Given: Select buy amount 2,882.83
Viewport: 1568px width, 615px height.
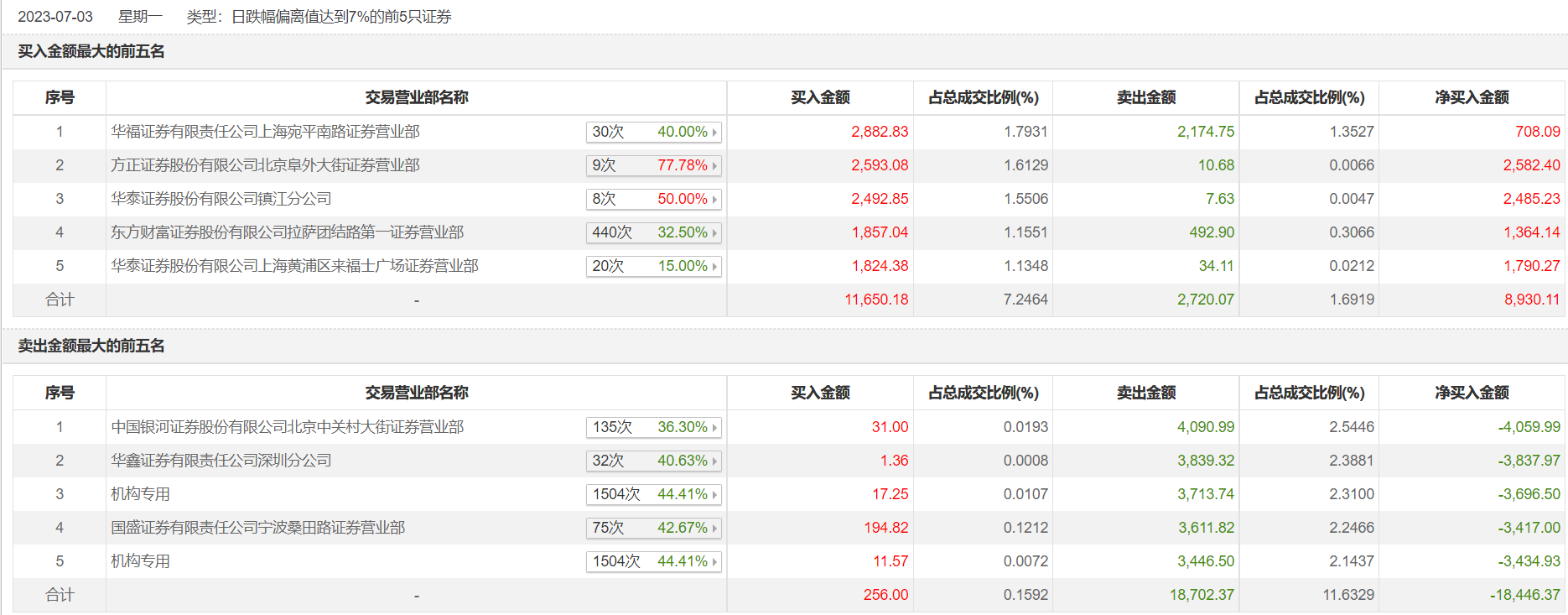Looking at the screenshot, I should coord(880,132).
